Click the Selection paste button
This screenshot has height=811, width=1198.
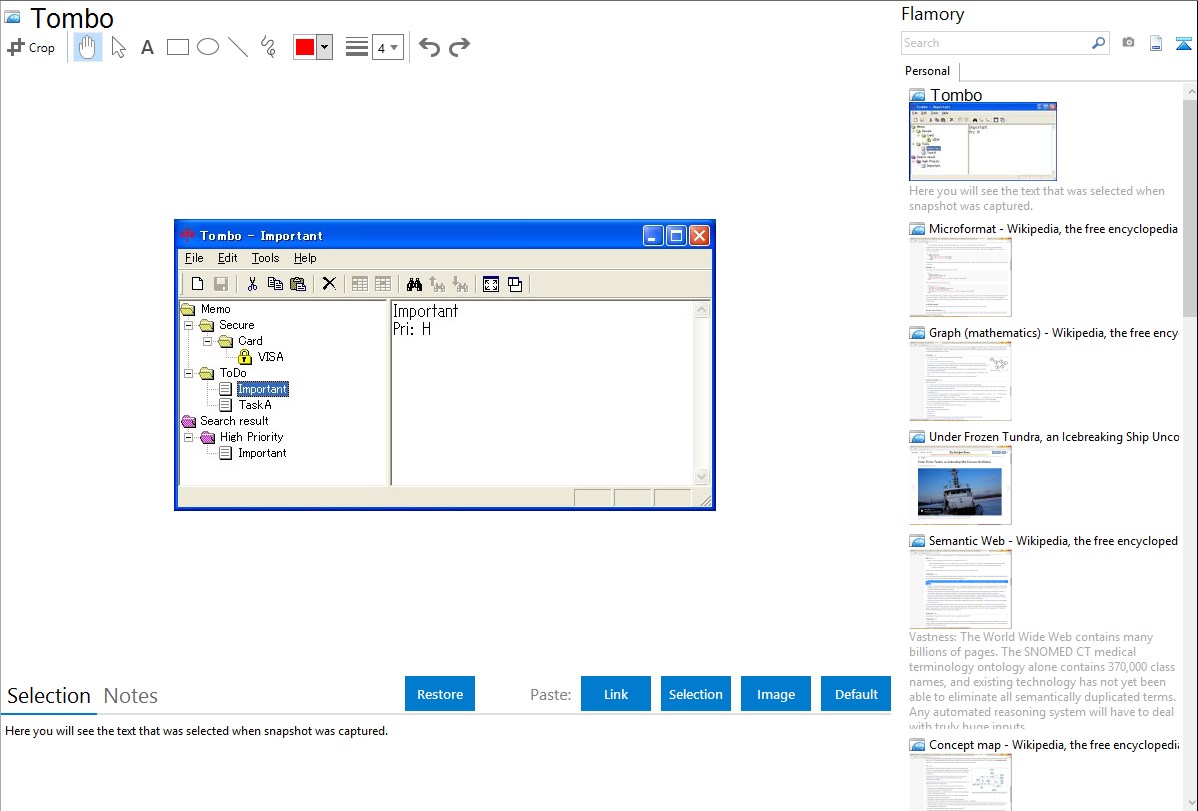coord(696,694)
